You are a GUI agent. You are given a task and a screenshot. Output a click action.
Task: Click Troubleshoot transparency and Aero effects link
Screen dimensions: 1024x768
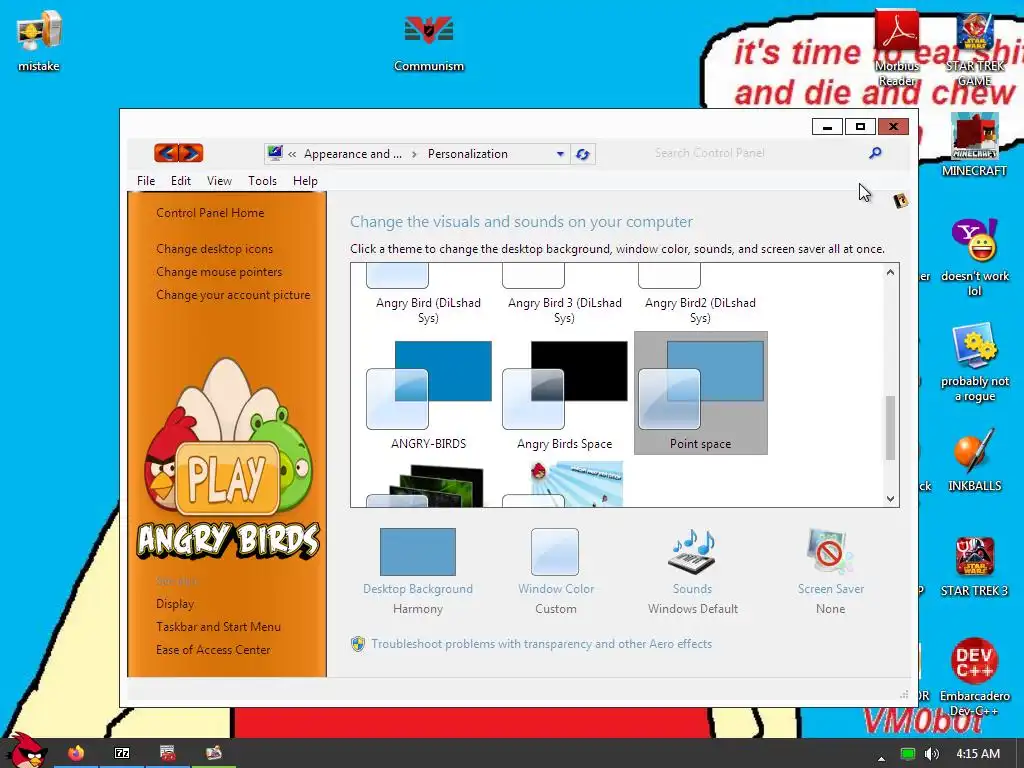pyautogui.click(x=541, y=644)
